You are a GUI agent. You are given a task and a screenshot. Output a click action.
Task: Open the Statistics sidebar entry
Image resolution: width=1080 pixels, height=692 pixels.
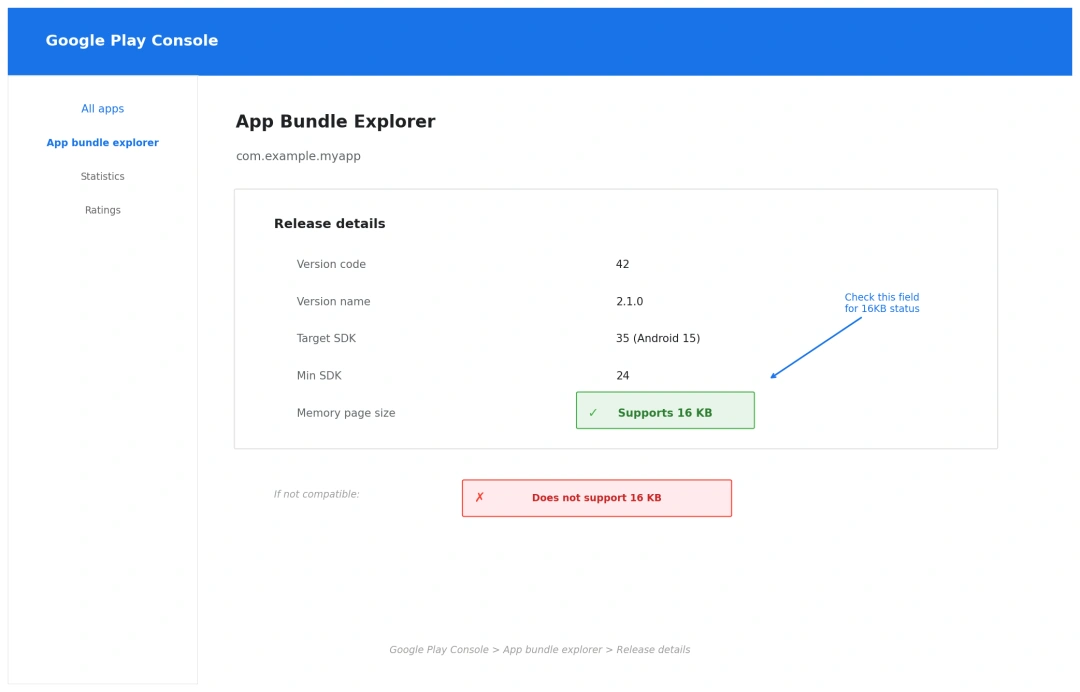102,176
